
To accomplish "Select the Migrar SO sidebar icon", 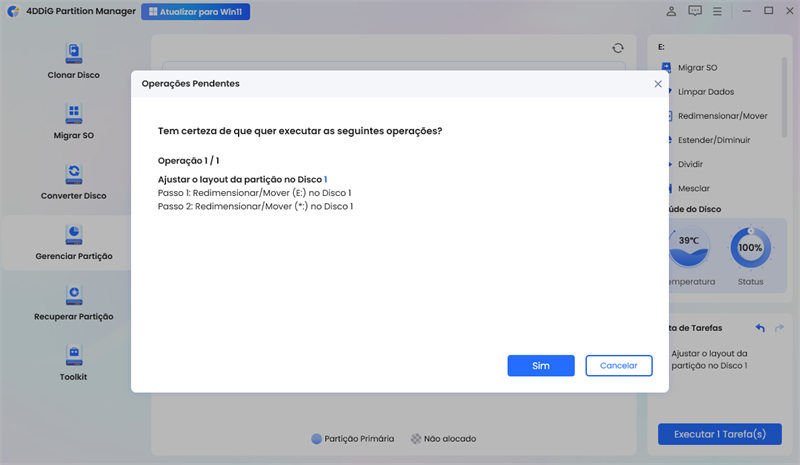I will 74,112.
